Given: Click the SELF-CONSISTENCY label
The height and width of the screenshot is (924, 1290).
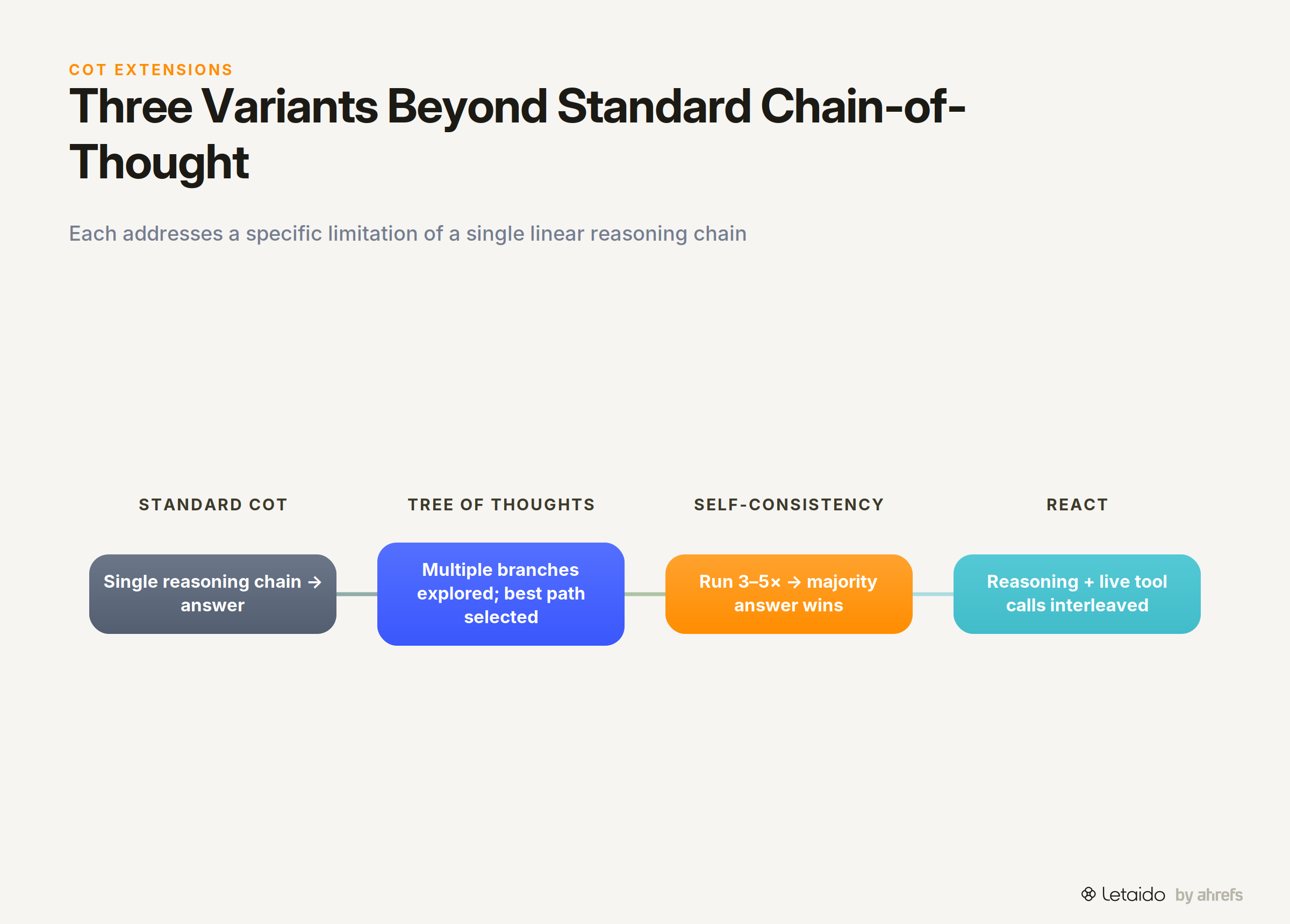Looking at the screenshot, I should (x=789, y=504).
